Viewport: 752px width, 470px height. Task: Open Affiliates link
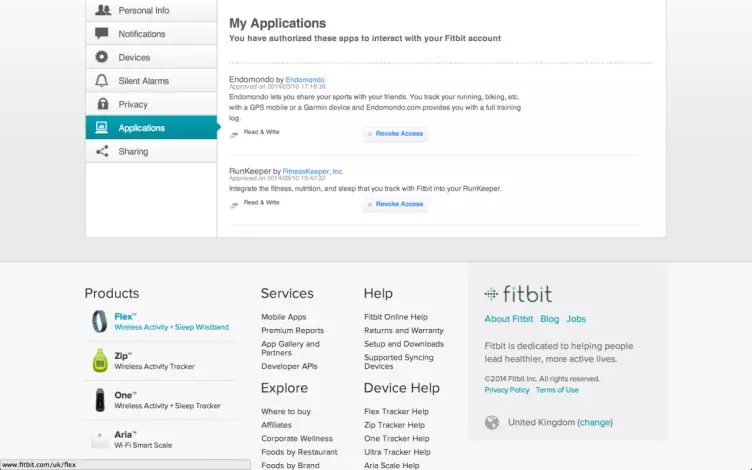[276, 425]
